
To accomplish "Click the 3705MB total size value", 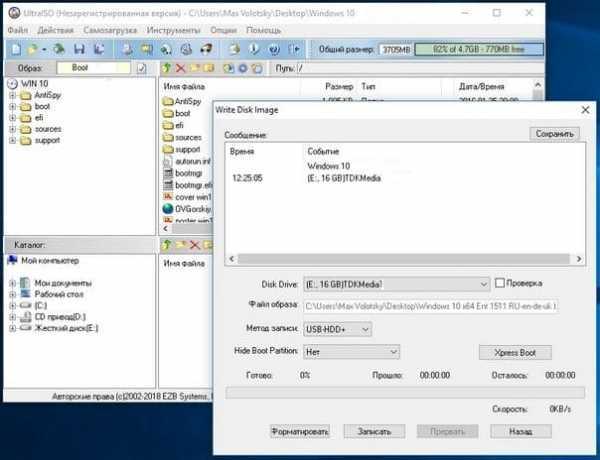I will (x=396, y=49).
